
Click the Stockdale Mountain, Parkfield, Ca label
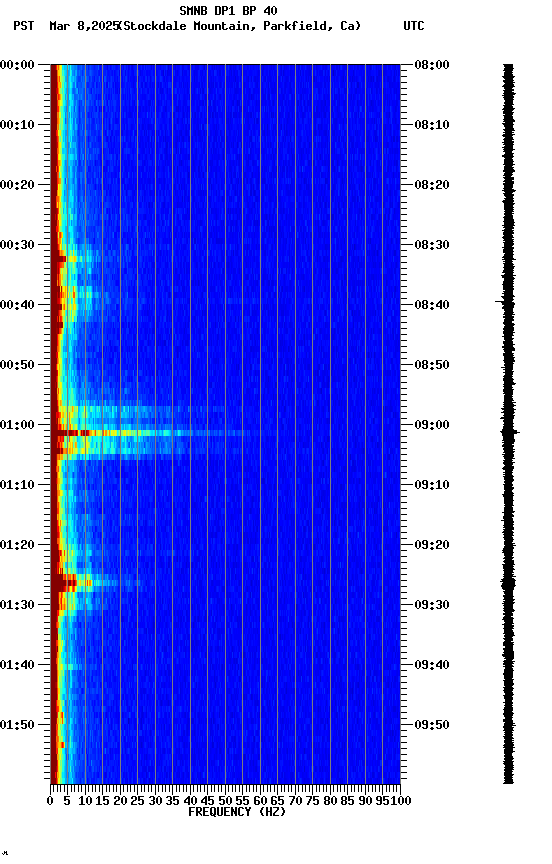[240, 26]
